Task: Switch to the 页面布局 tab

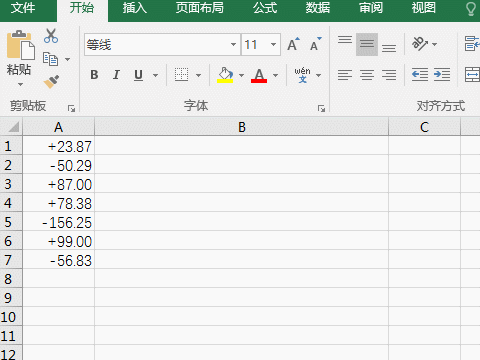Action: point(200,8)
